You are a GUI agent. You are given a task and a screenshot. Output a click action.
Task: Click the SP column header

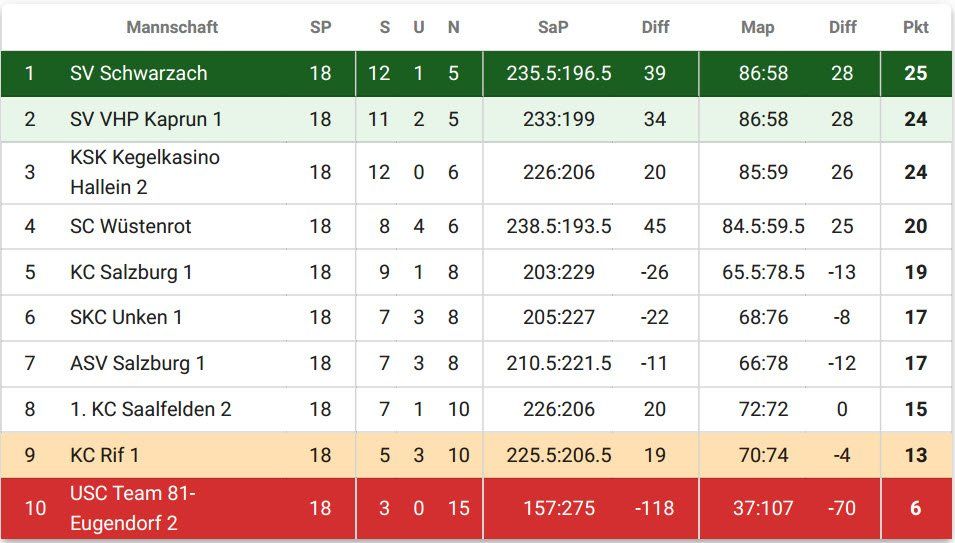pos(320,27)
